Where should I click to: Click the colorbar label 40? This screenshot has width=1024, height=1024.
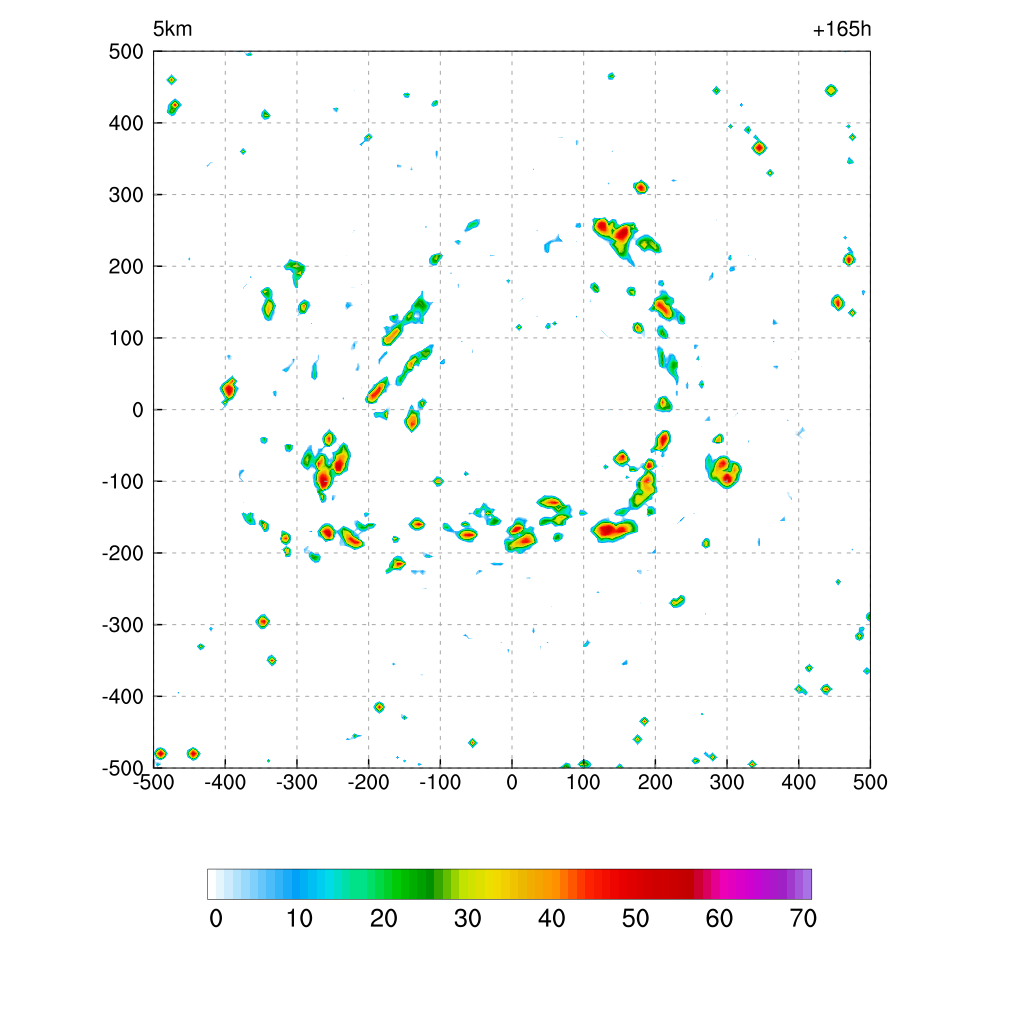click(x=551, y=919)
